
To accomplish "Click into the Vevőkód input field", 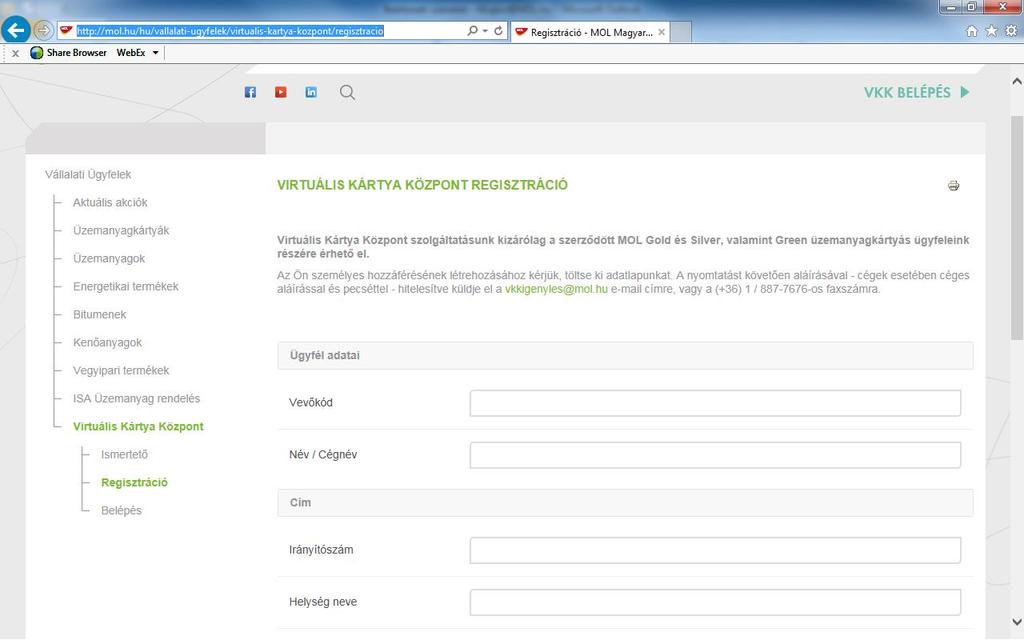I will coord(715,403).
